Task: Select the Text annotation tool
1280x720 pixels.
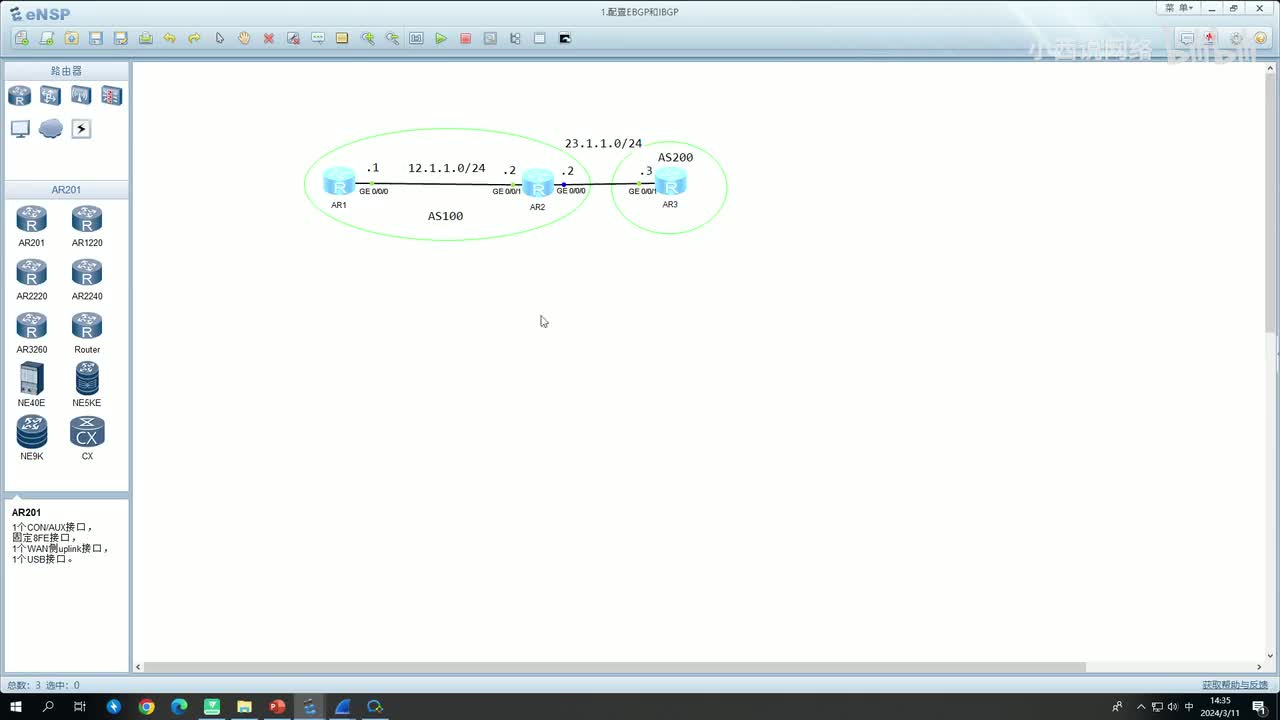Action: click(318, 38)
